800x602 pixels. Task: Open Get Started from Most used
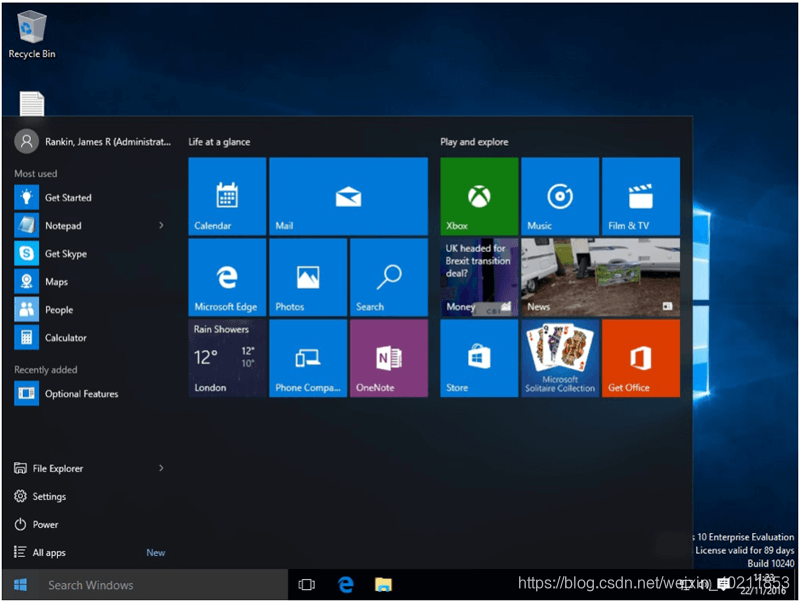coord(92,197)
